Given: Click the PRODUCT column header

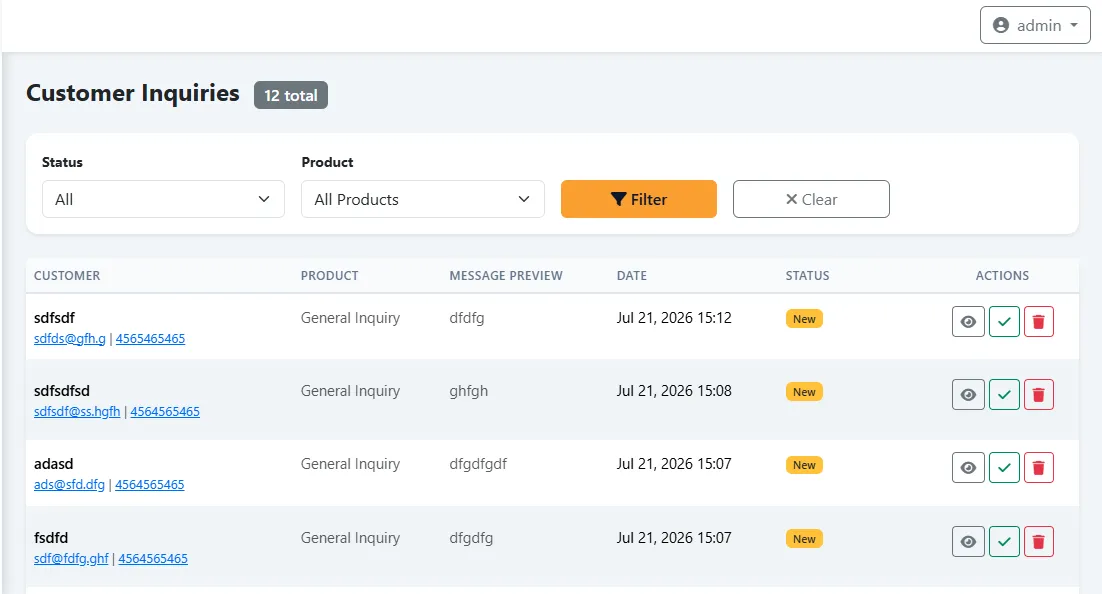Looking at the screenshot, I should coord(330,276).
